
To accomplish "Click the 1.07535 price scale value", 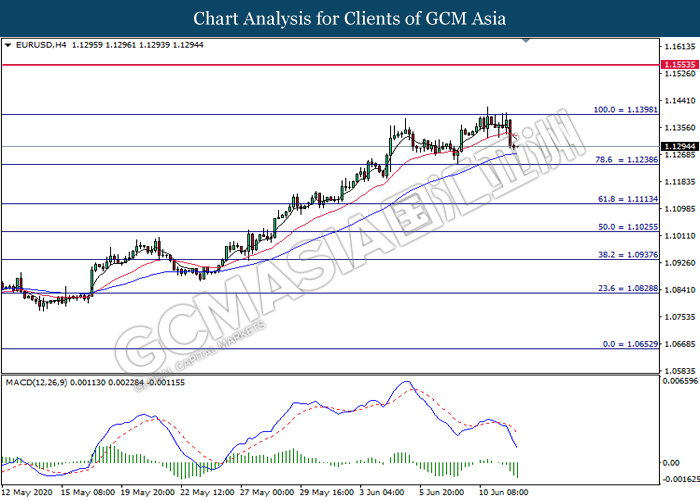I will pos(680,317).
